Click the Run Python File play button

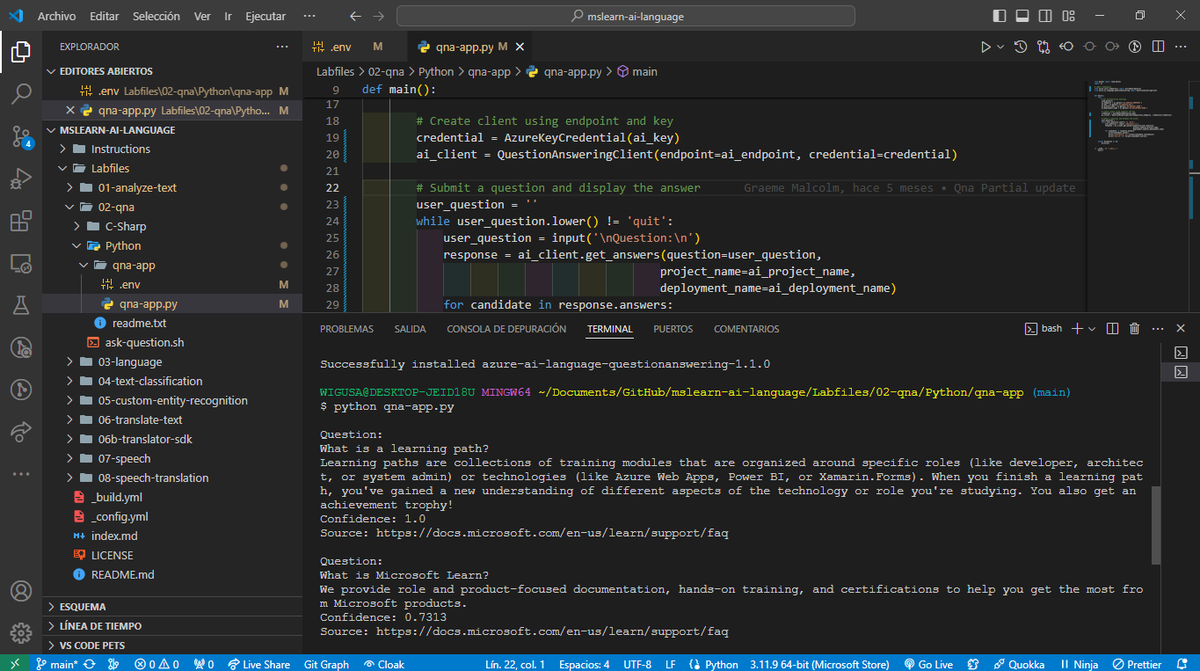[x=986, y=47]
